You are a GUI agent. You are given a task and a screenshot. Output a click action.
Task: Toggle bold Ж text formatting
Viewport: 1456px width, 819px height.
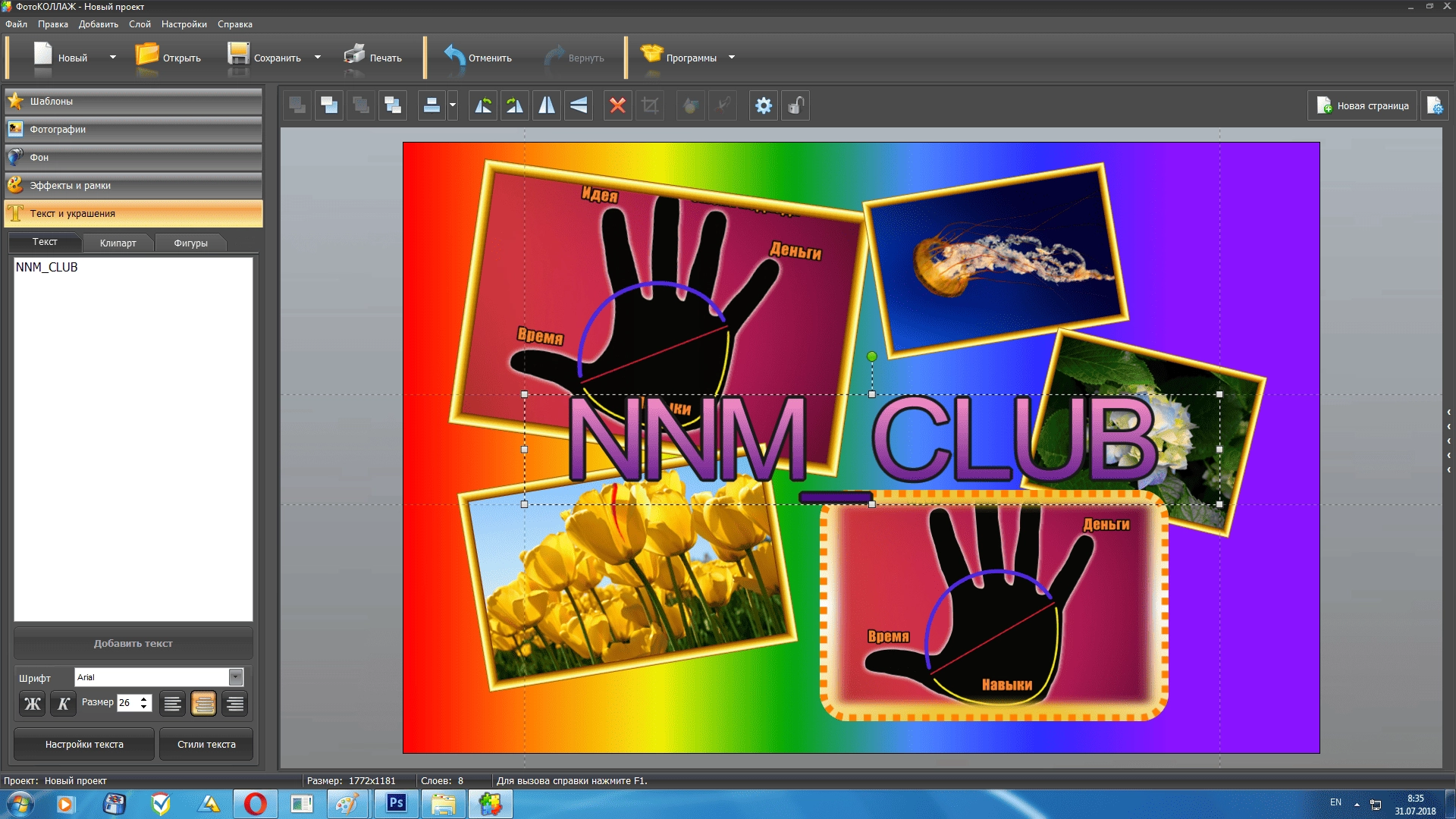(x=33, y=704)
